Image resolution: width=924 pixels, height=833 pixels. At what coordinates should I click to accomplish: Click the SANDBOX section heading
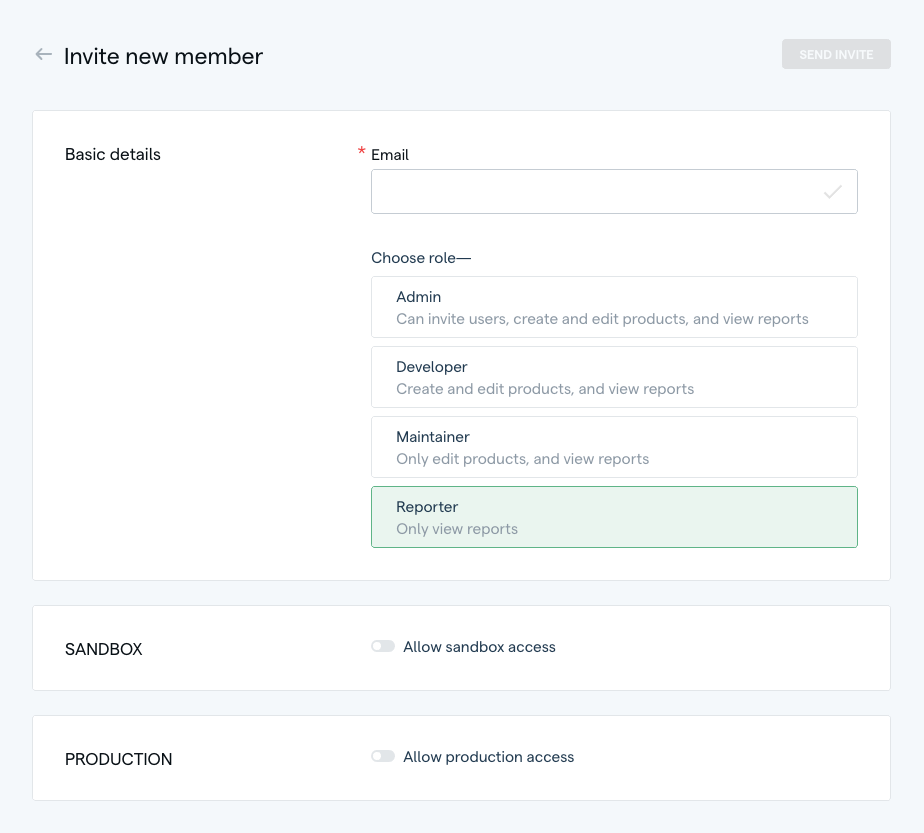coord(103,649)
